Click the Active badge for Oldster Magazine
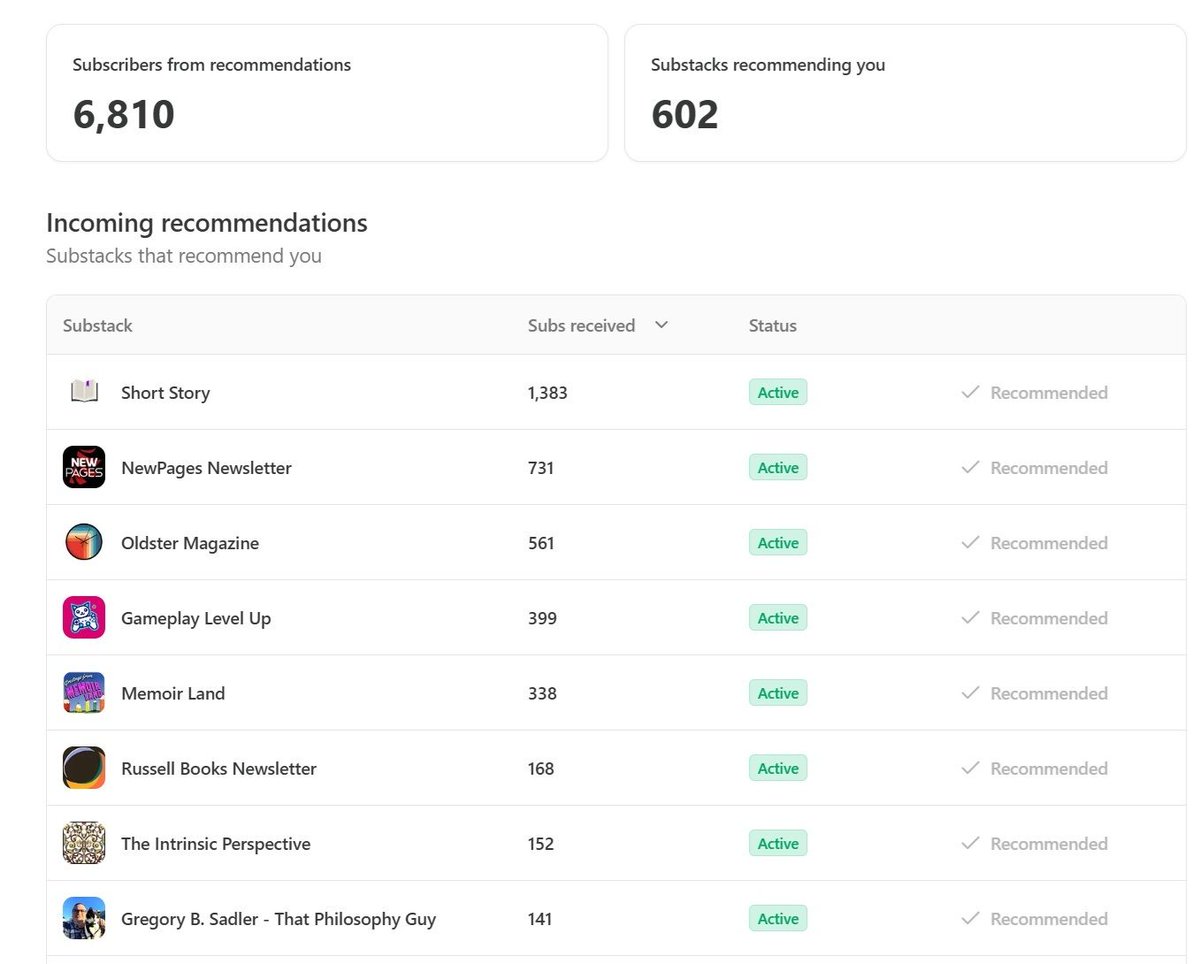This screenshot has width=1200, height=964. (778, 542)
